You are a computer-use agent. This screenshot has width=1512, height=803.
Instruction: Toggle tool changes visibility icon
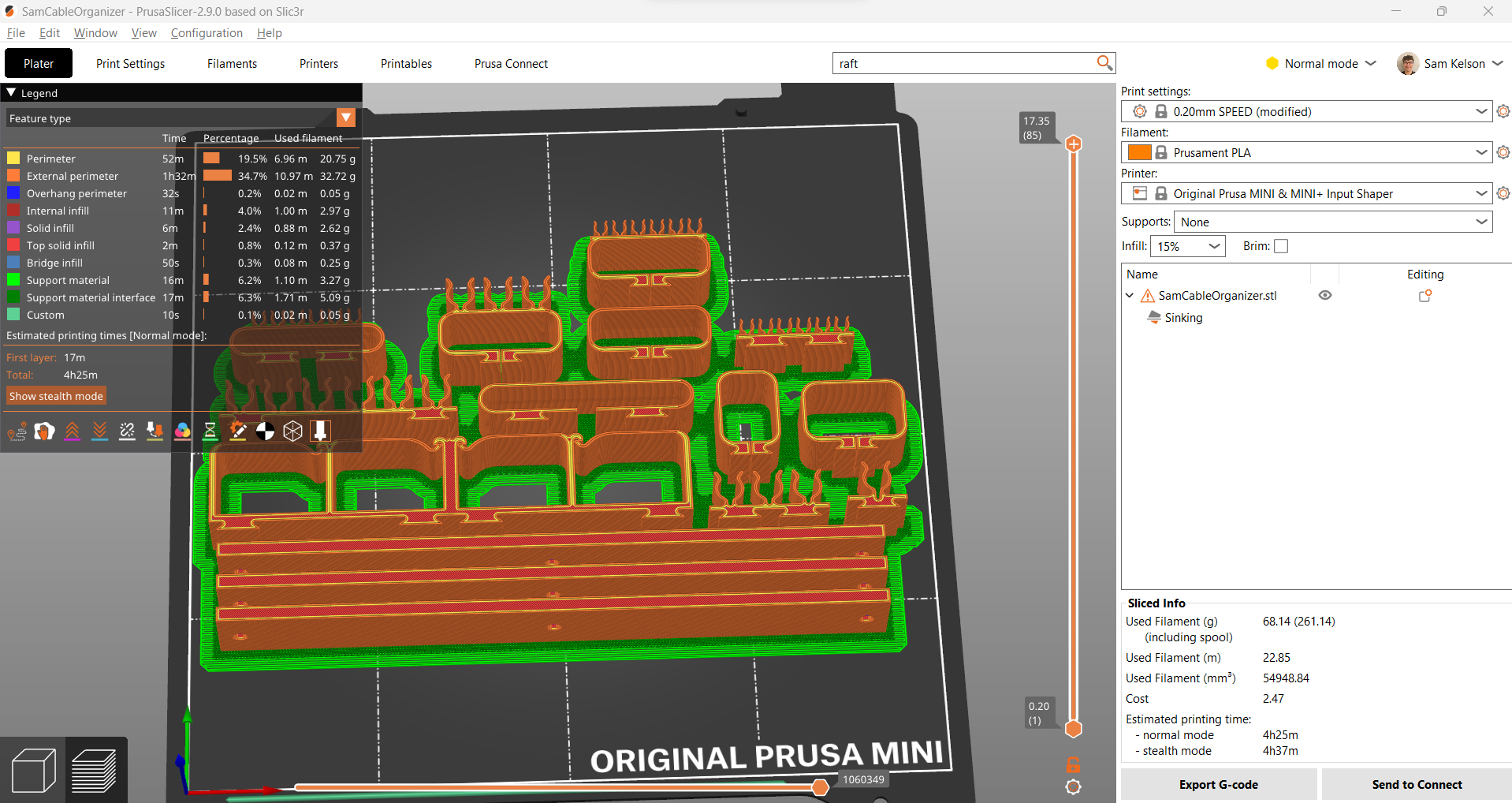tap(155, 431)
